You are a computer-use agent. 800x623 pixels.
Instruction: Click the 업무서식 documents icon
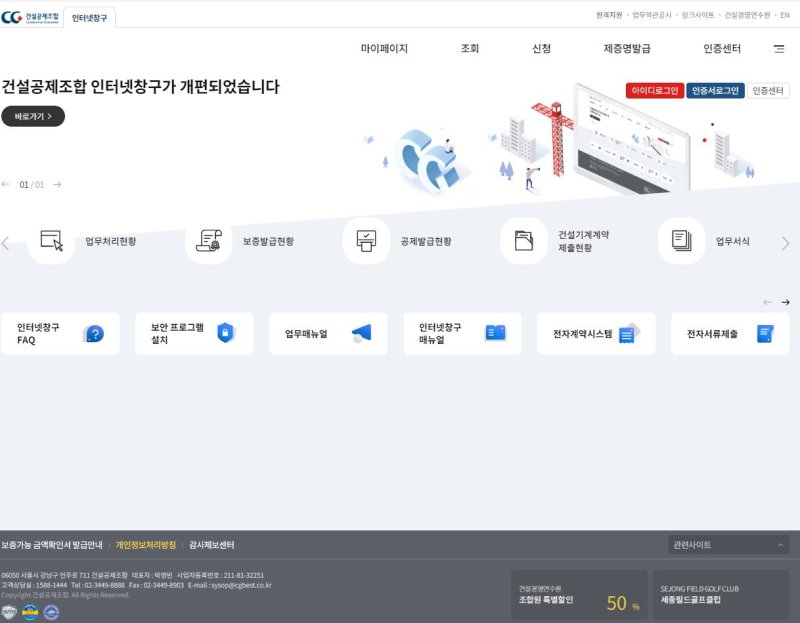coord(681,241)
